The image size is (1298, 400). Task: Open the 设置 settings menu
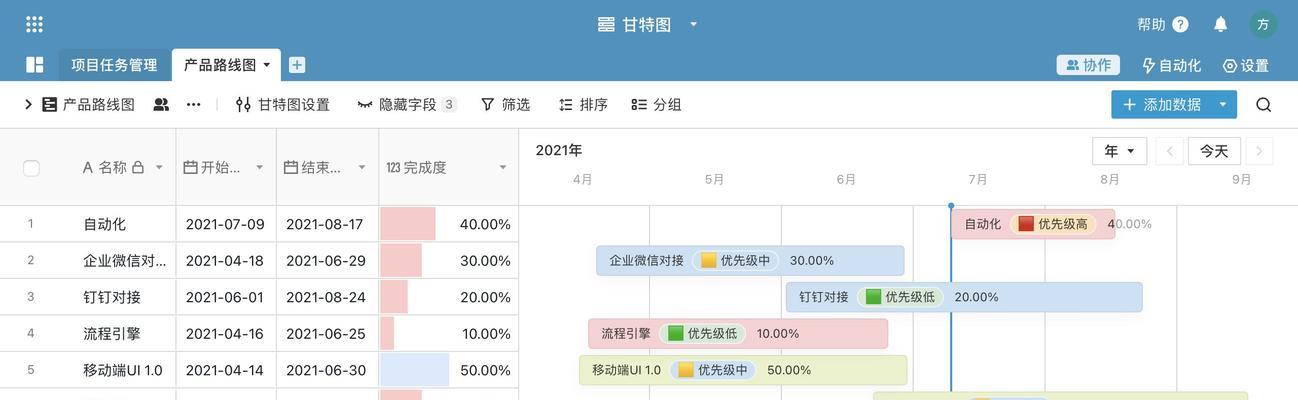click(x=1245, y=65)
